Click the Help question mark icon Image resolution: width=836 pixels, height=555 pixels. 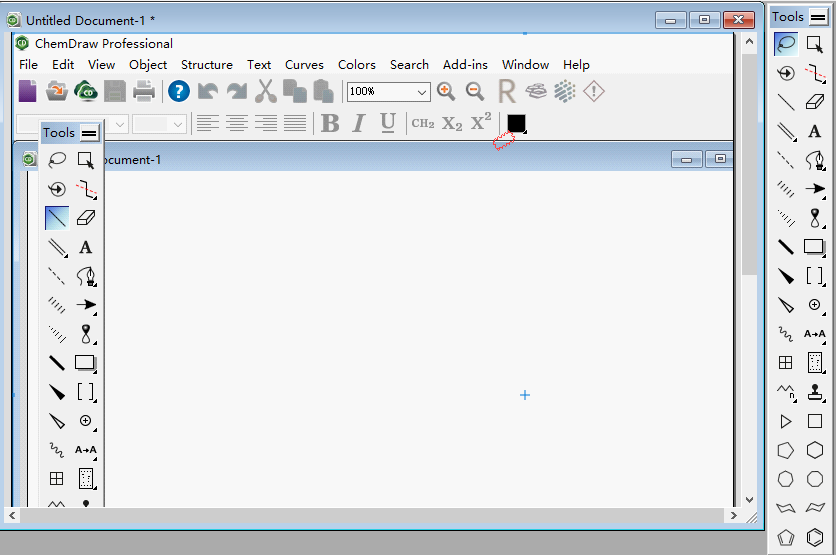pyautogui.click(x=179, y=92)
